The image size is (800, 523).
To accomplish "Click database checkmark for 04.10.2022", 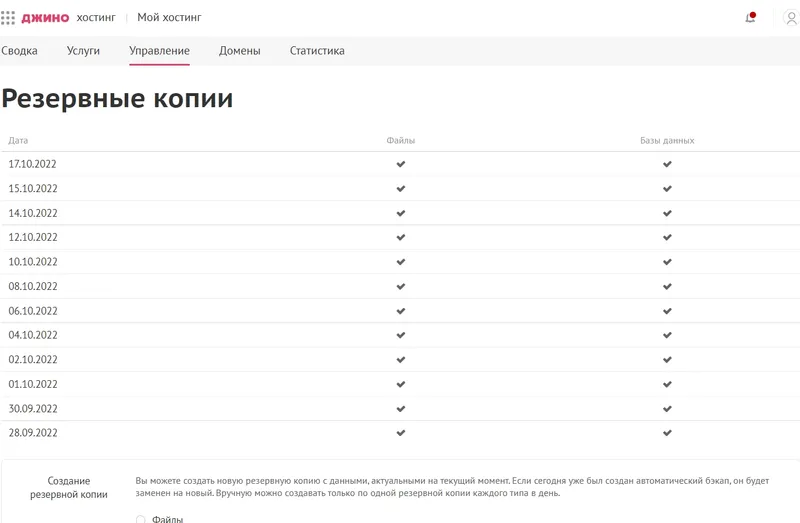I will (667, 335).
